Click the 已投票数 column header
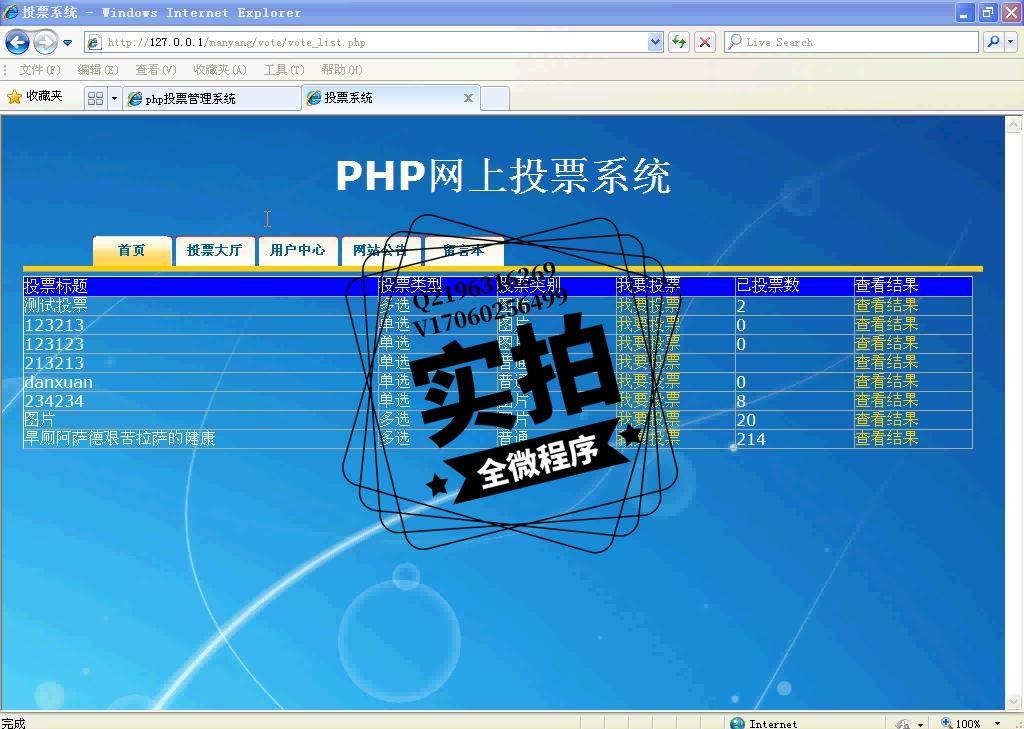The width and height of the screenshot is (1024, 729). (x=794, y=286)
